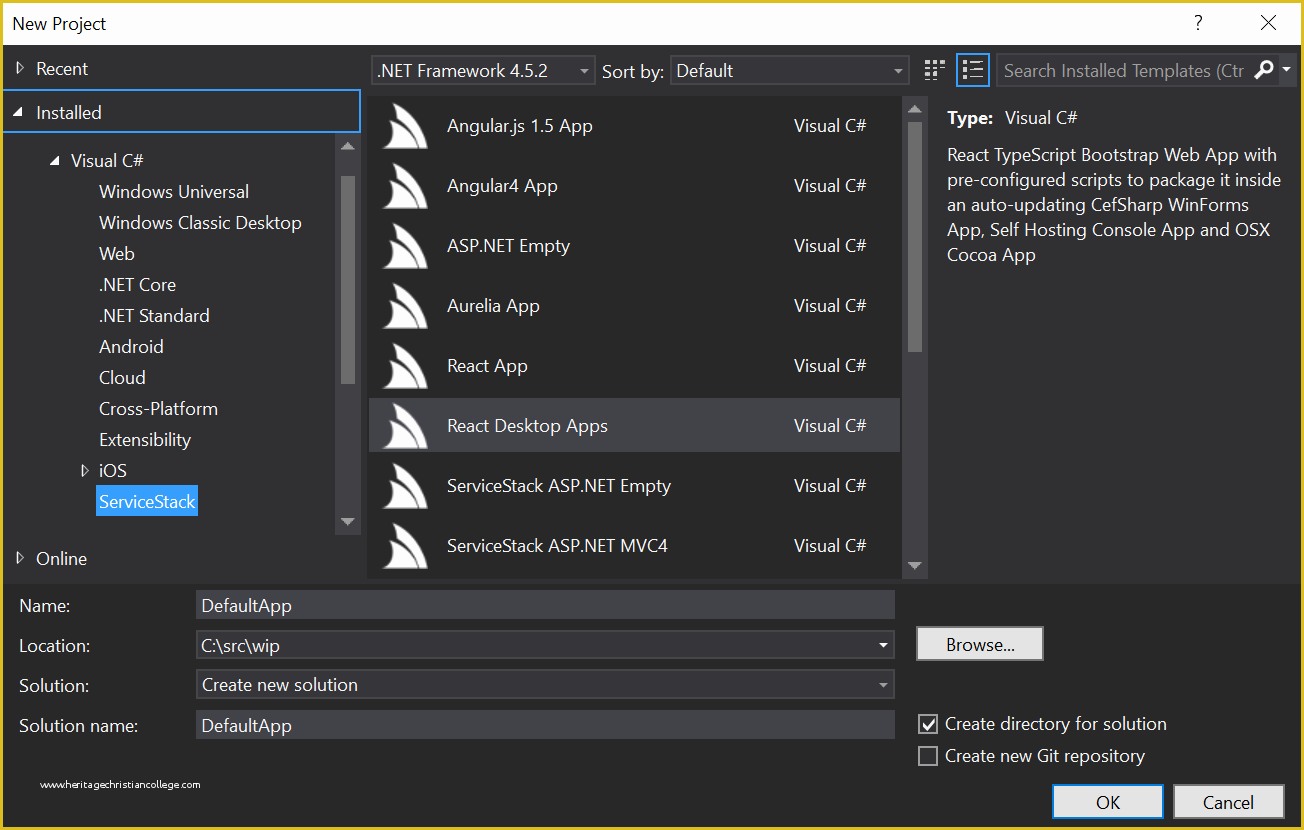Click the React Desktop Apps template icon
The image size is (1304, 830).
pyautogui.click(x=406, y=426)
